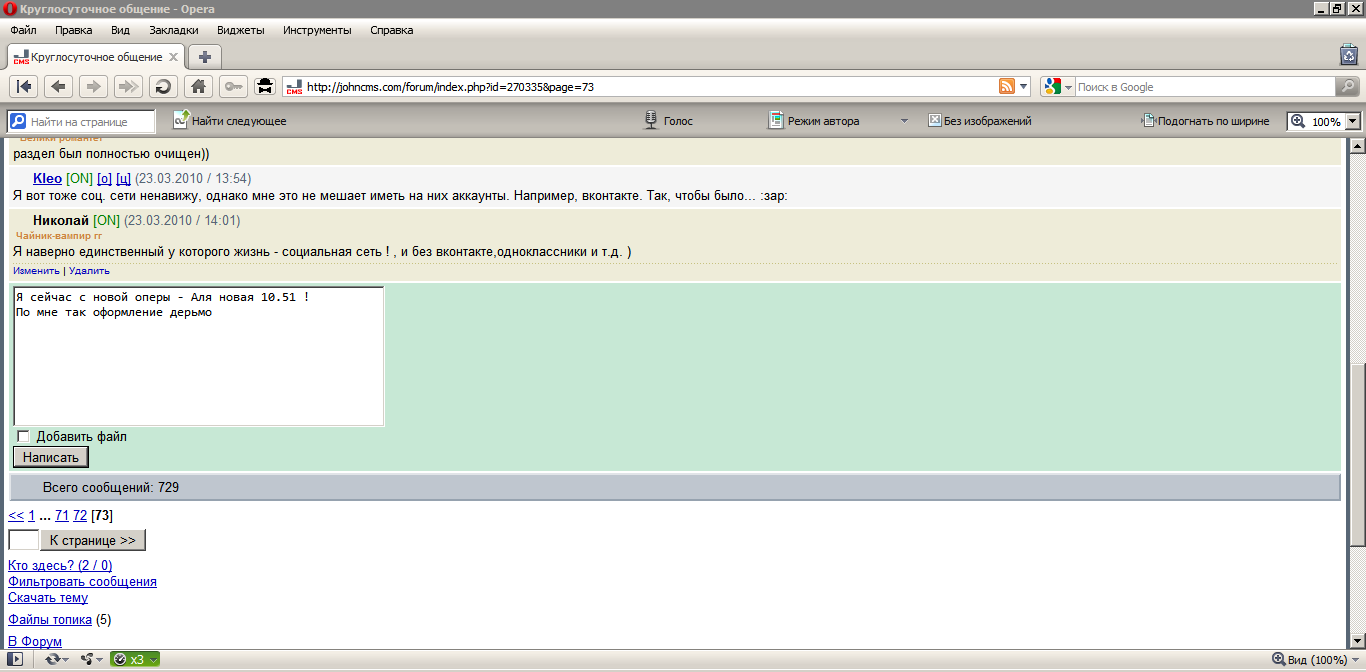This screenshot has height=672, width=1366.
Task: Click the zoom magnifier icon beside 100%
Action: point(1298,121)
